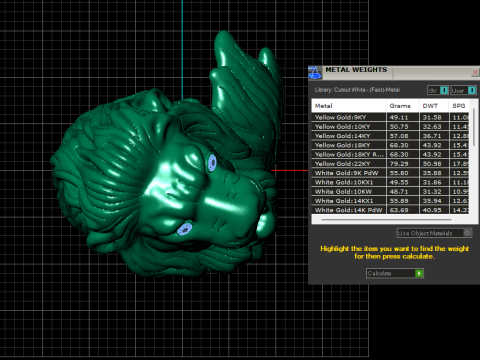Viewport: 480px width, 360px height.
Task: Select the White Gold:9K PdW row
Action: click(391, 173)
